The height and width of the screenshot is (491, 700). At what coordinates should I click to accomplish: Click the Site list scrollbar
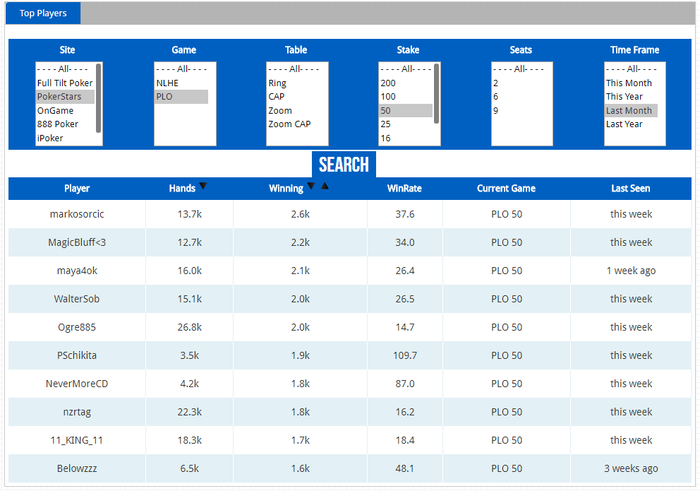[x=98, y=98]
